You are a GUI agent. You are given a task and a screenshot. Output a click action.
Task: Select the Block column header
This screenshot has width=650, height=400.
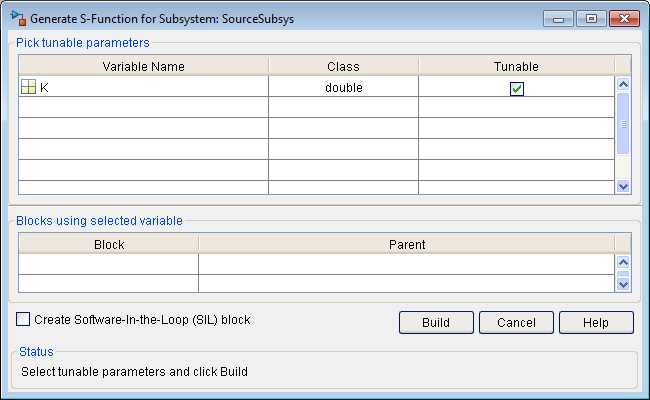coord(108,244)
